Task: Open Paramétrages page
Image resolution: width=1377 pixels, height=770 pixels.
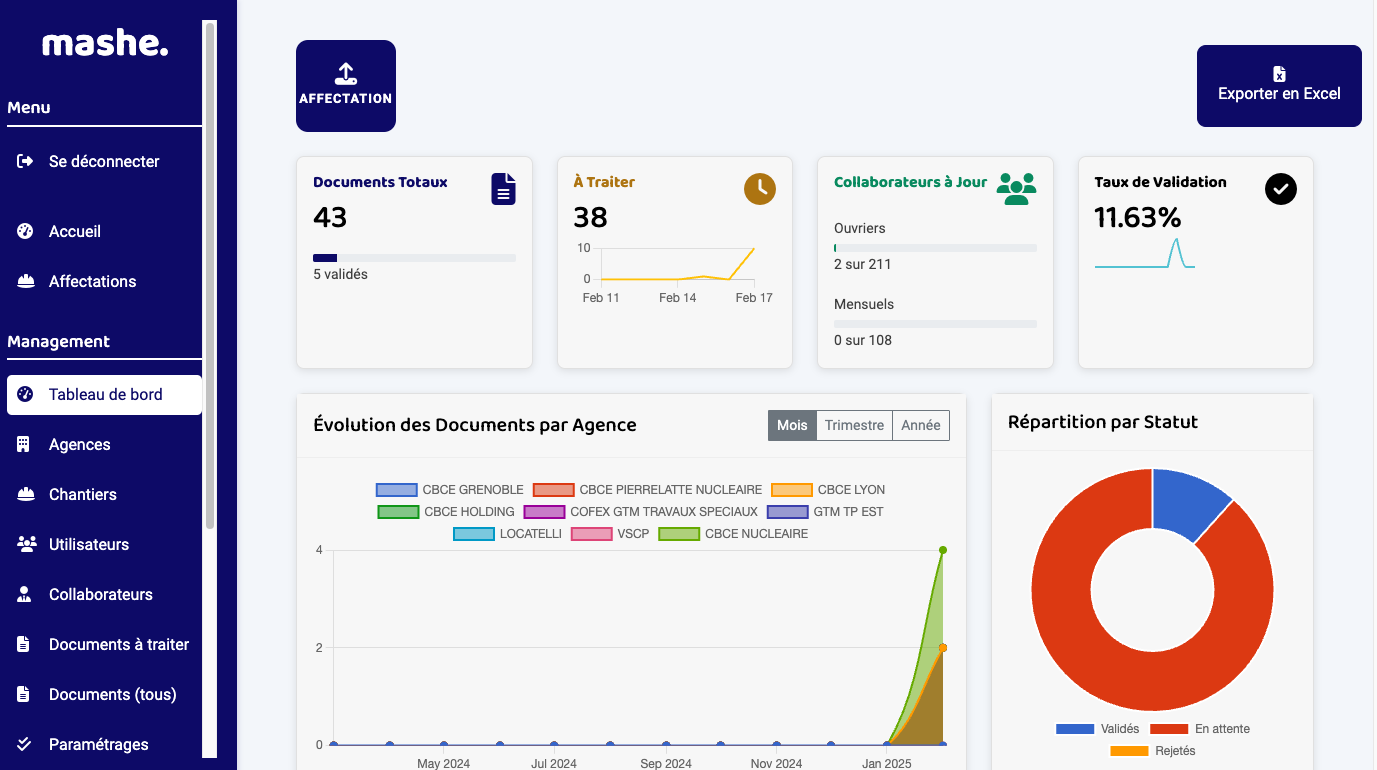Action: tap(104, 744)
